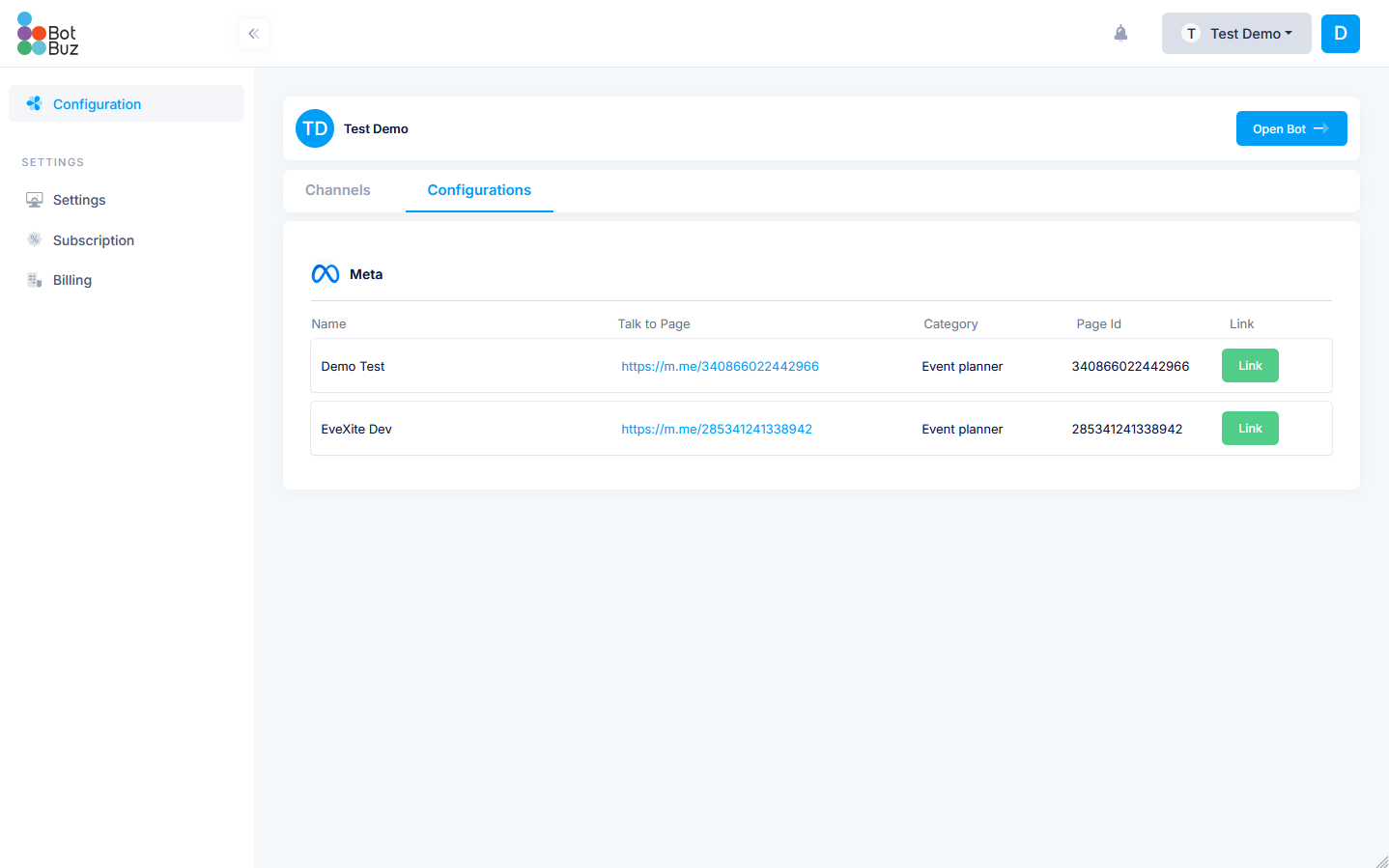Click Link button for Demo Test

tap(1250, 365)
